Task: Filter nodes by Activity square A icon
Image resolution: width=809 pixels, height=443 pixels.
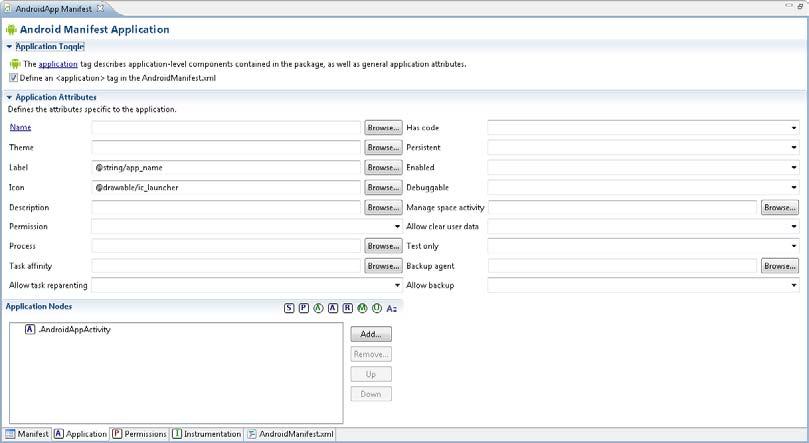Action: (333, 308)
